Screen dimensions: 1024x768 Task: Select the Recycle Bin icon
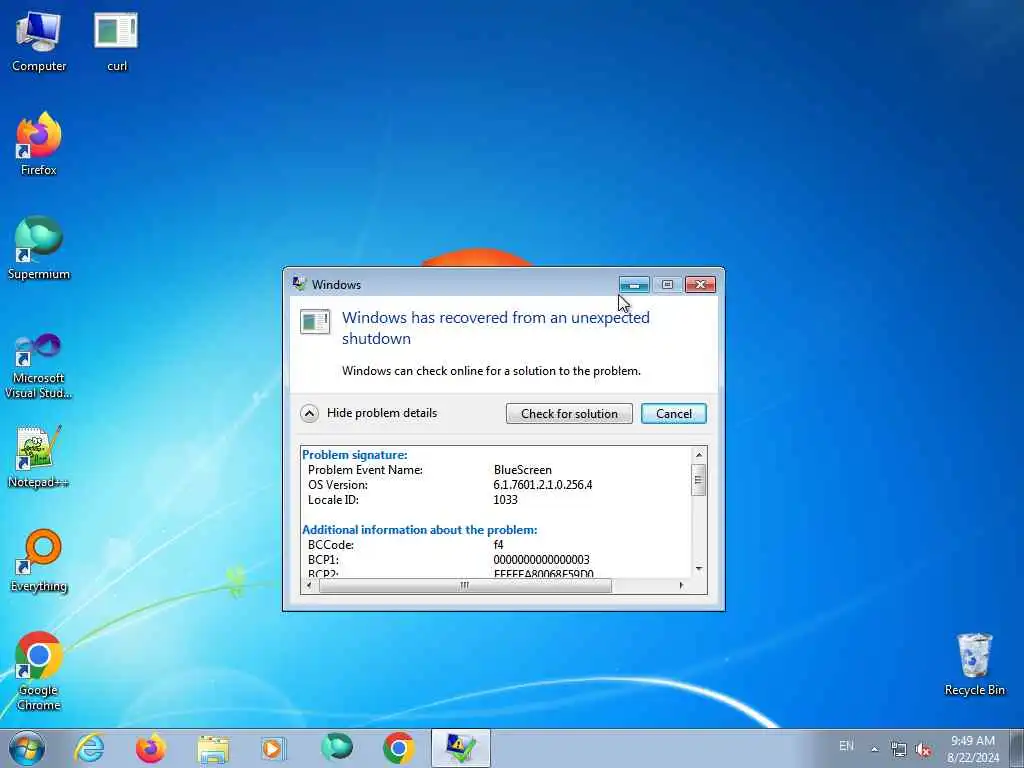point(974,664)
